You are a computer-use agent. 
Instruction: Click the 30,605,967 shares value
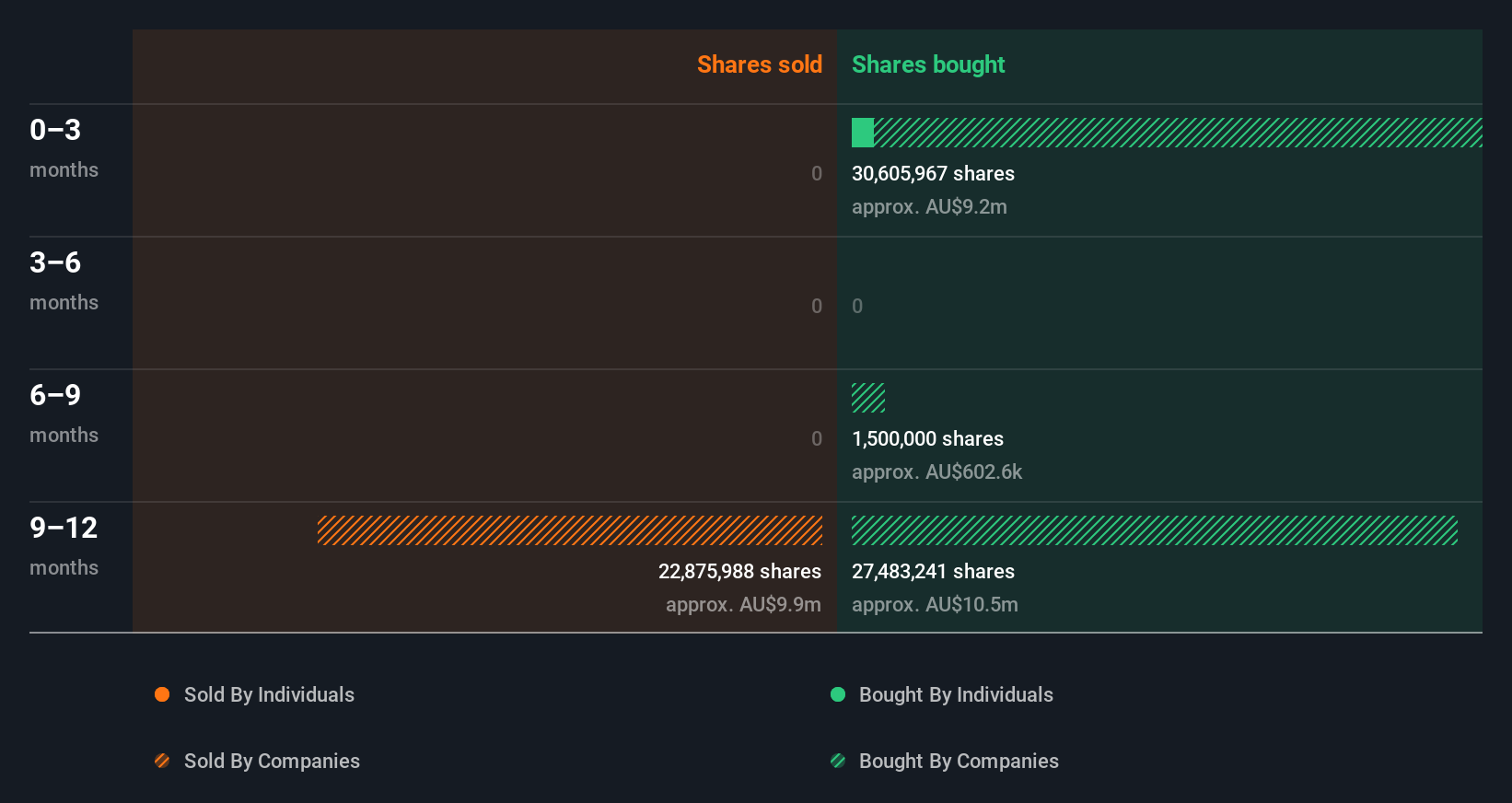coord(933,173)
